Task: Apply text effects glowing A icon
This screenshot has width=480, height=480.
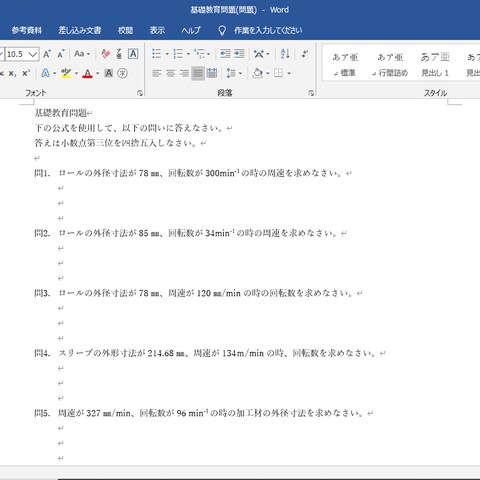Action: pos(45,73)
